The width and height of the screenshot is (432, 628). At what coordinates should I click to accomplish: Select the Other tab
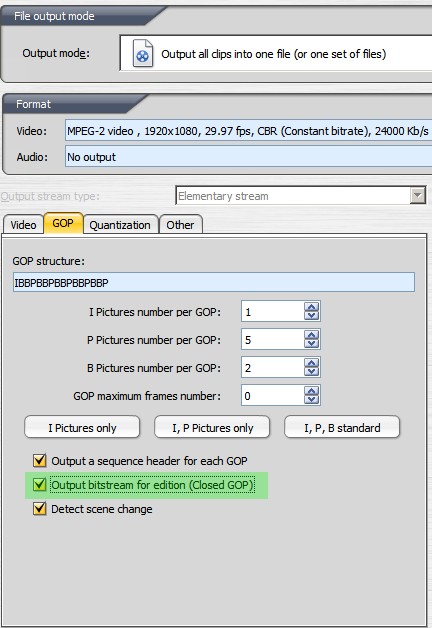(181, 225)
